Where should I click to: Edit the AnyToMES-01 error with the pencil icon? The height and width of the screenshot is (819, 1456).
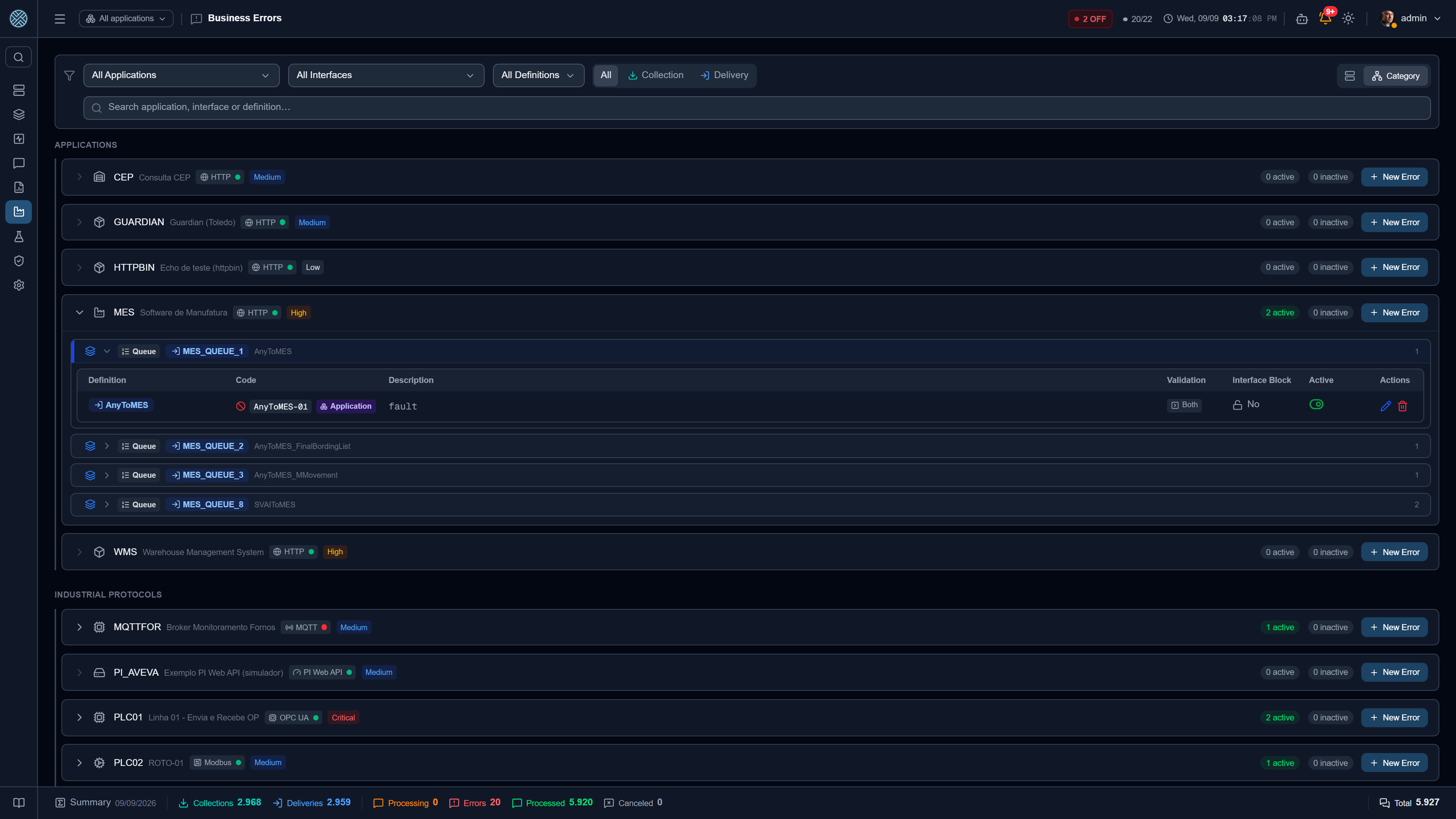pyautogui.click(x=1386, y=406)
